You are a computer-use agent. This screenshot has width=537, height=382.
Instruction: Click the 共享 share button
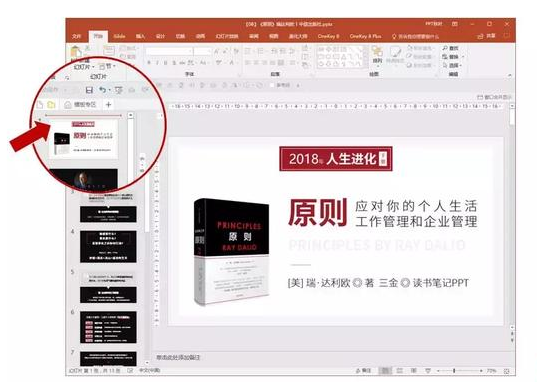point(487,36)
